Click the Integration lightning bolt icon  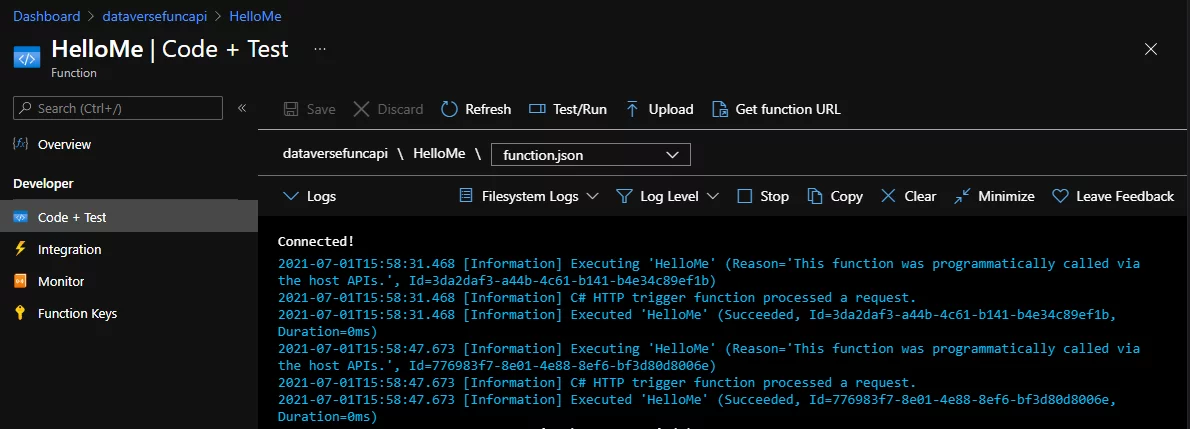click(20, 249)
